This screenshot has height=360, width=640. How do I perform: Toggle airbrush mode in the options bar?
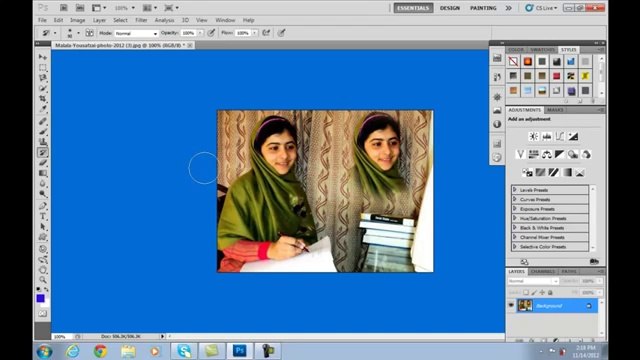point(266,33)
